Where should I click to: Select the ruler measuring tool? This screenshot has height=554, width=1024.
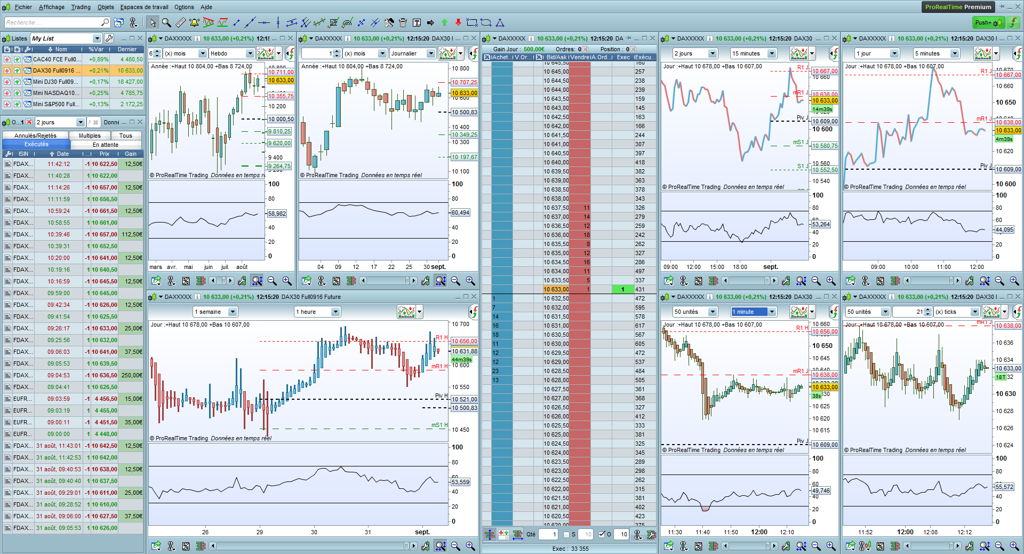(180, 22)
